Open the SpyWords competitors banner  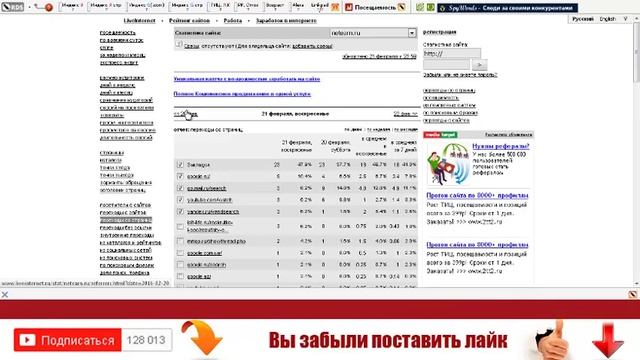pos(507,7)
